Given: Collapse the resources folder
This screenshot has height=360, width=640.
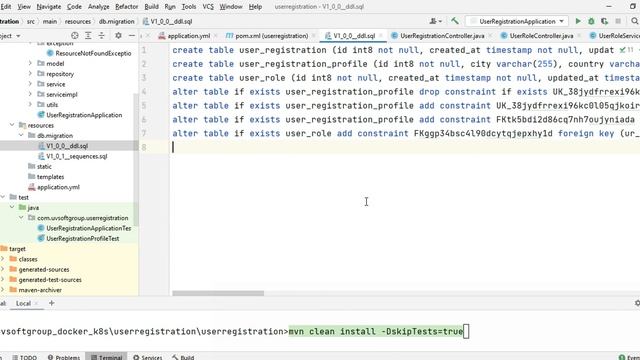Looking at the screenshot, I should [12, 125].
